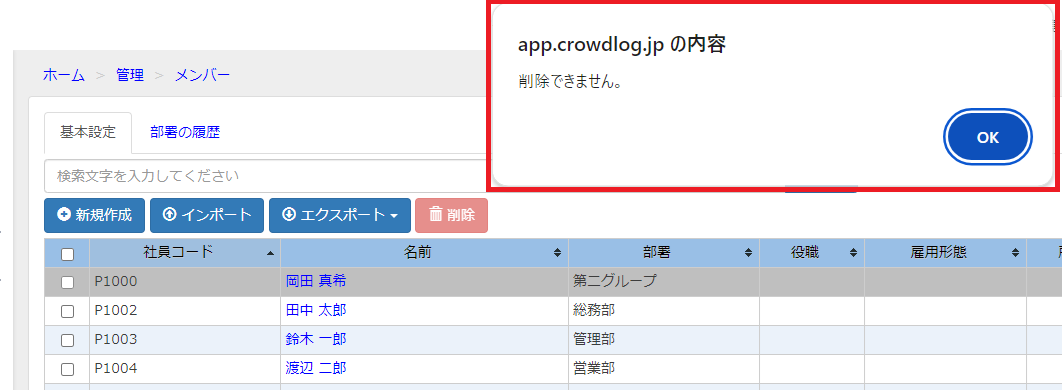Screen dimensions: 1062x390
Task: Check the row P1000 checkbox
Action: (x=67, y=282)
